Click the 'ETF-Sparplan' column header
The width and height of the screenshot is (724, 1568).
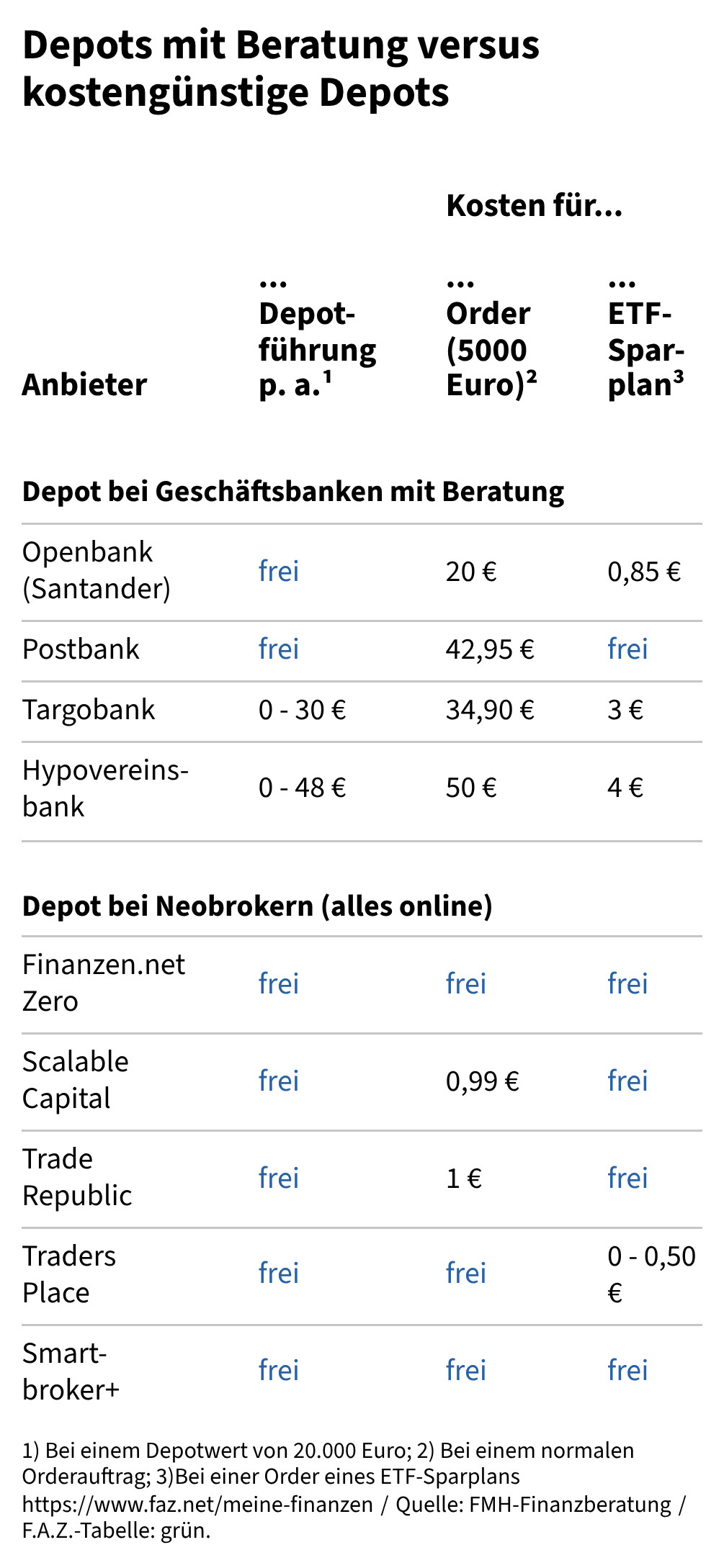(x=646, y=339)
